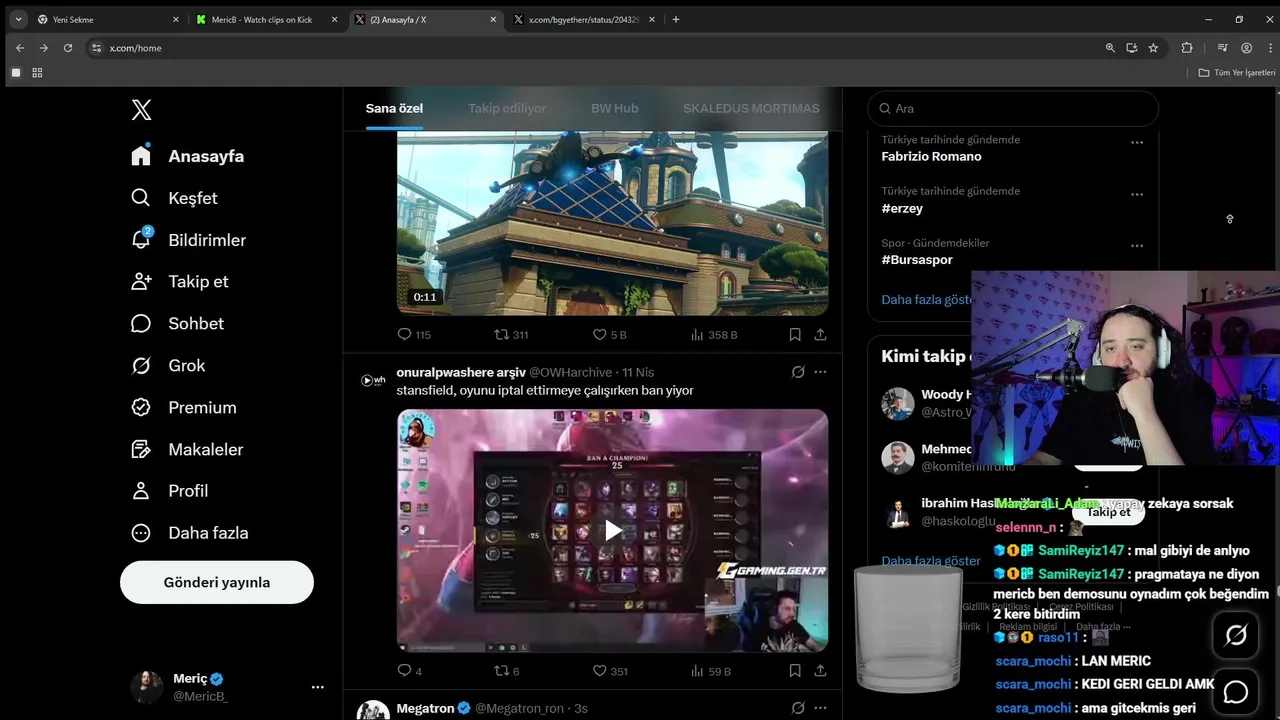Open Bildirimler notifications

click(x=188, y=240)
